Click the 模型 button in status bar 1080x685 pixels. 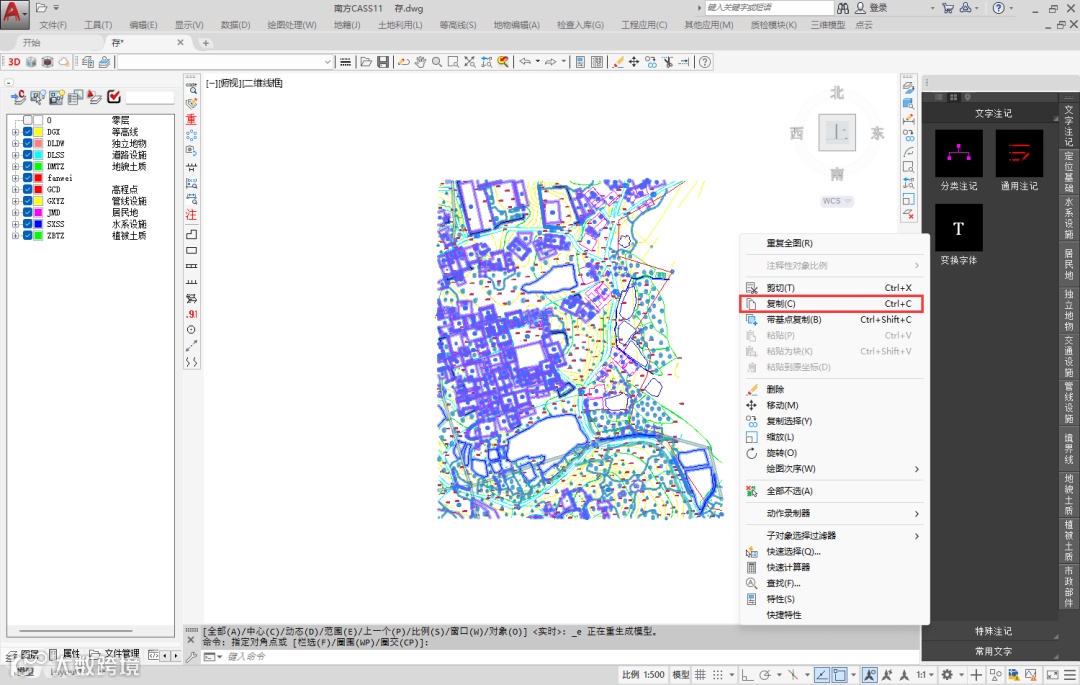click(681, 675)
